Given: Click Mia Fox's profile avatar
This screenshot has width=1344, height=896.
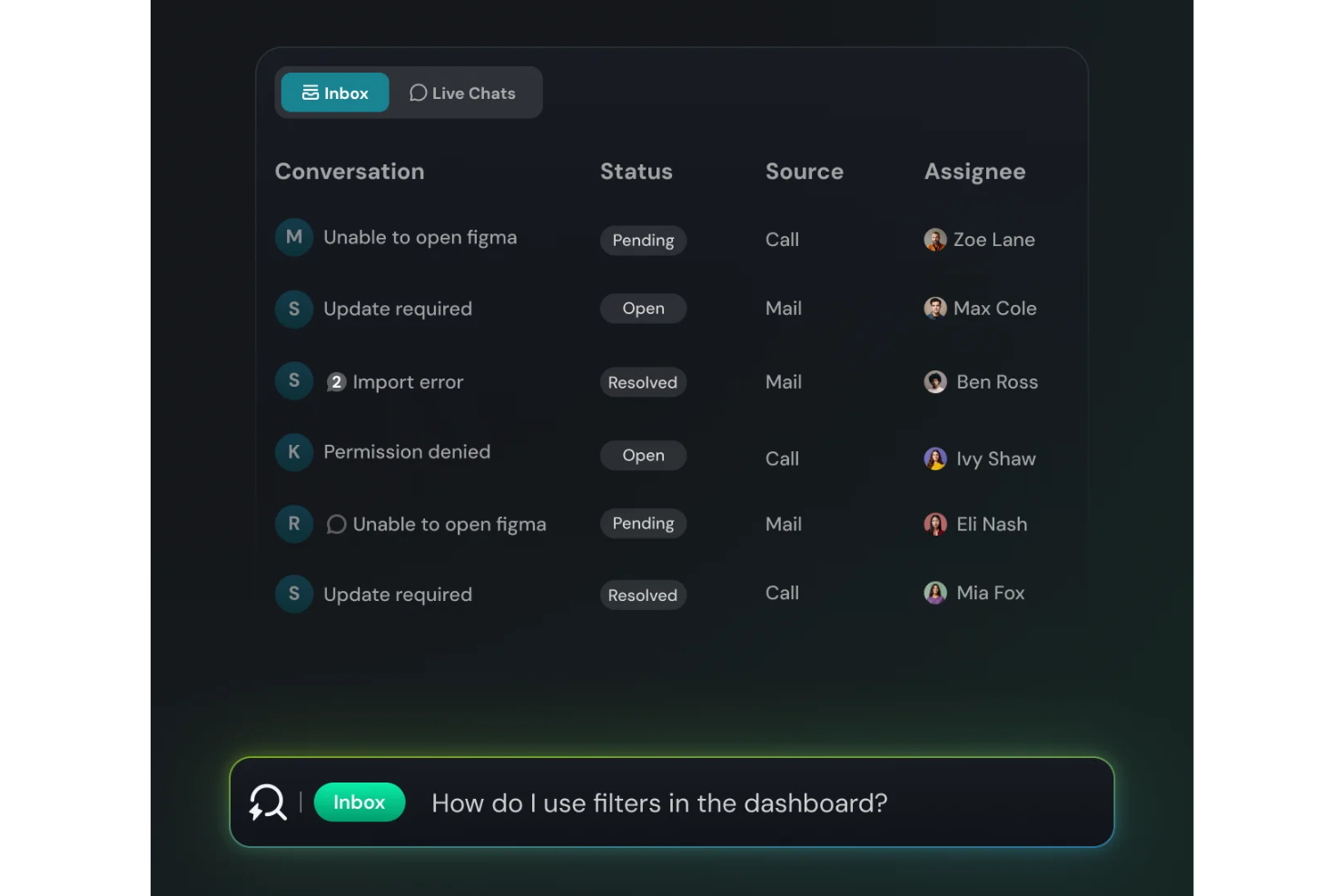Looking at the screenshot, I should tap(935, 593).
